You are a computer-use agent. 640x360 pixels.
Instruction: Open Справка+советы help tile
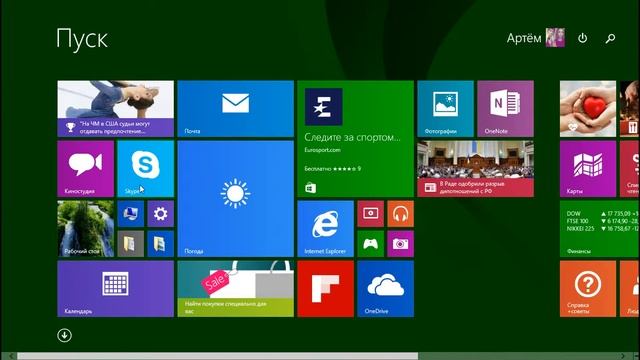(x=588, y=289)
